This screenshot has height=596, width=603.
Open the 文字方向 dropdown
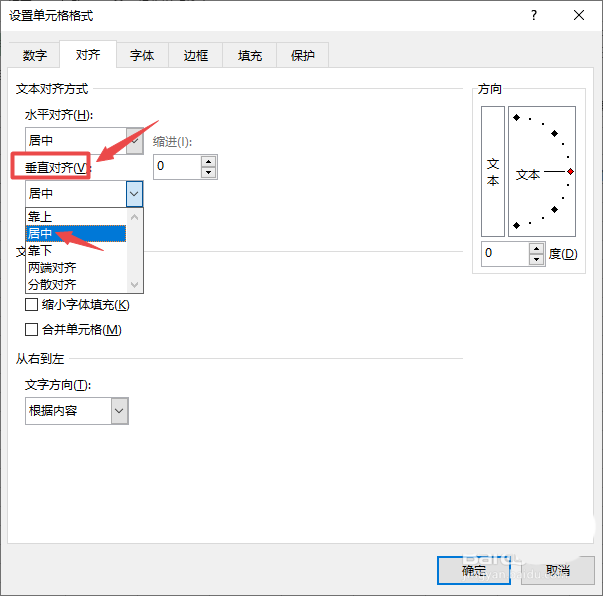coord(119,410)
